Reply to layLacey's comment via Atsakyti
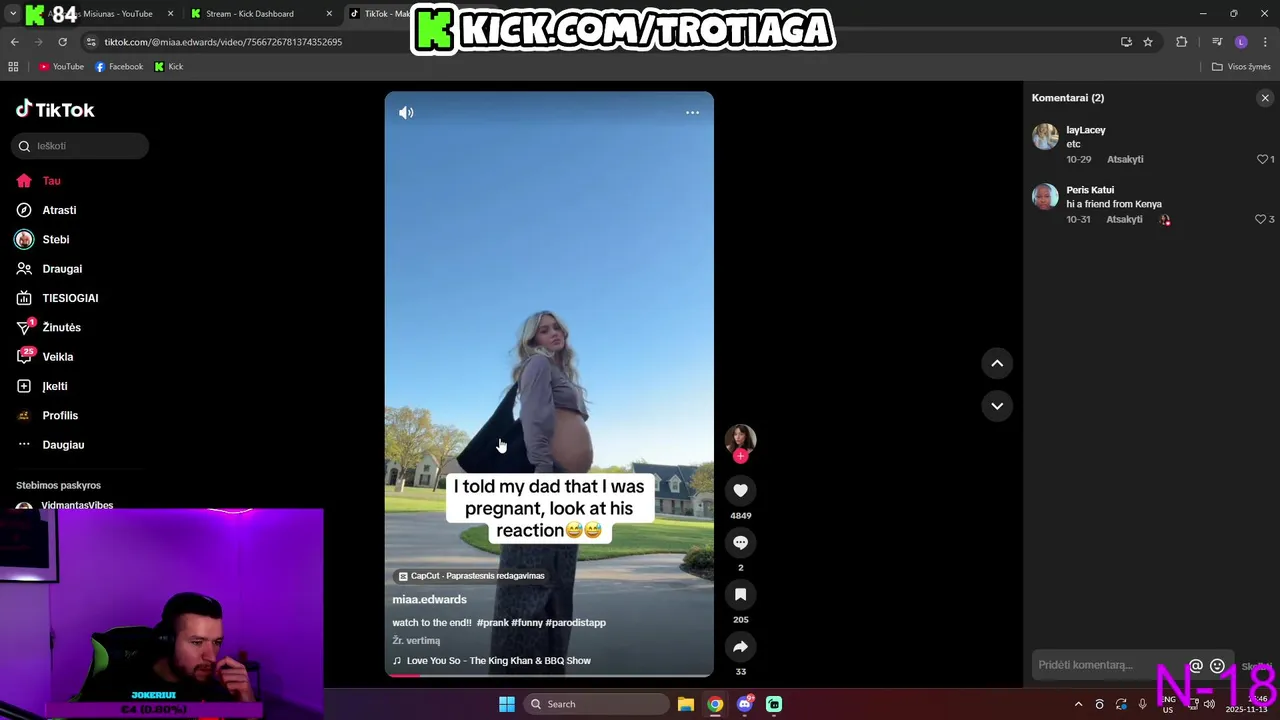The image size is (1280, 720). (1125, 159)
